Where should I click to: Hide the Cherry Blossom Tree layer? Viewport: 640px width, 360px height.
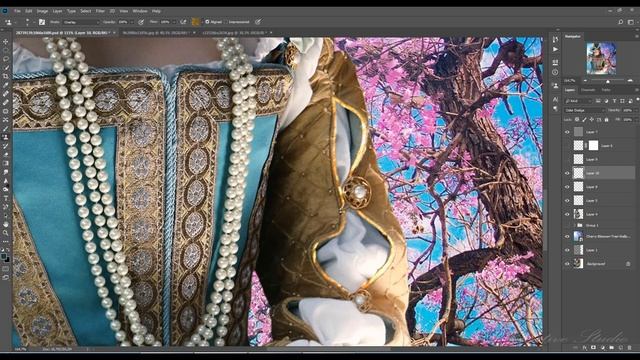coord(567,236)
